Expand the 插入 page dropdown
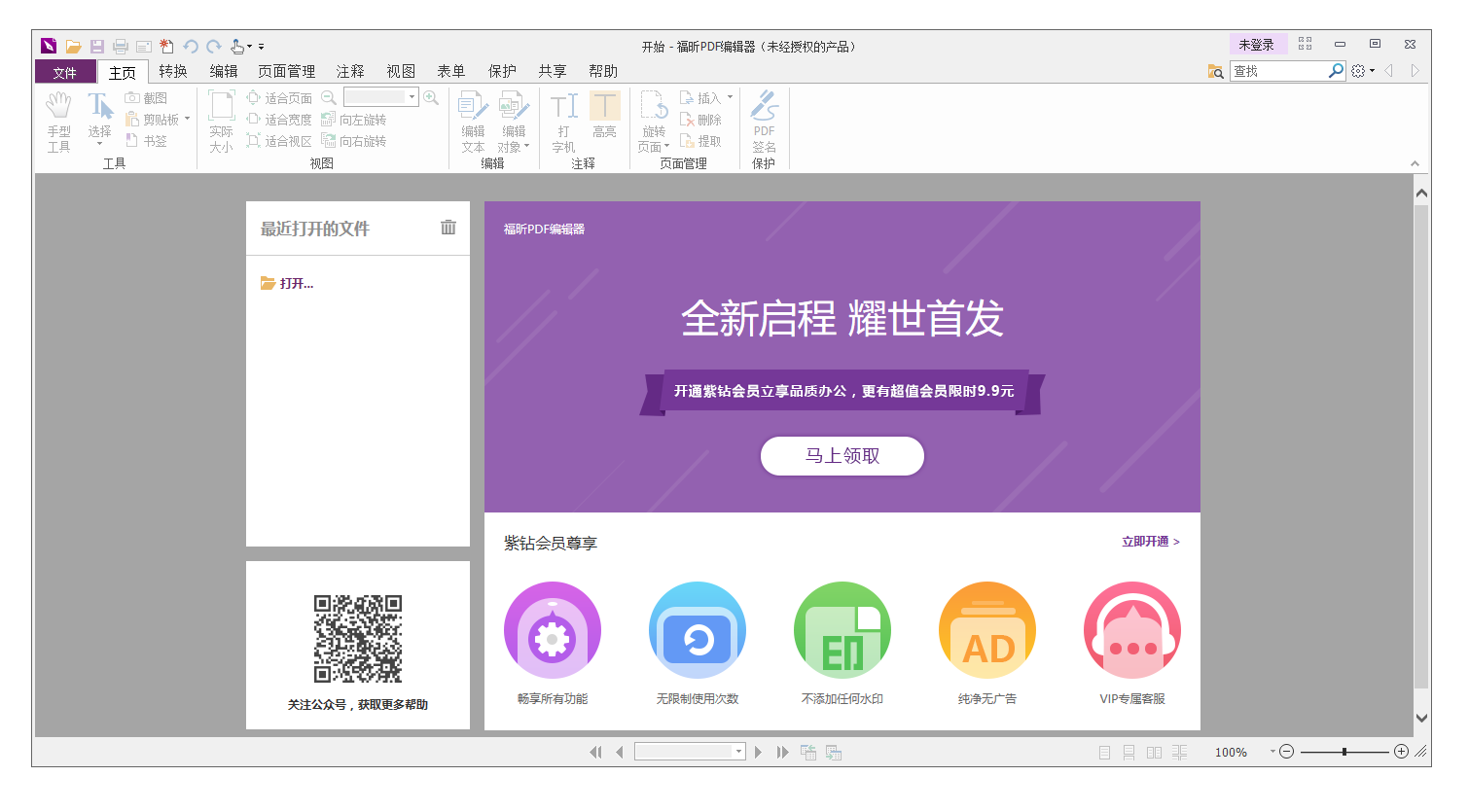Screen dimensions: 1469x812 [x=730, y=97]
